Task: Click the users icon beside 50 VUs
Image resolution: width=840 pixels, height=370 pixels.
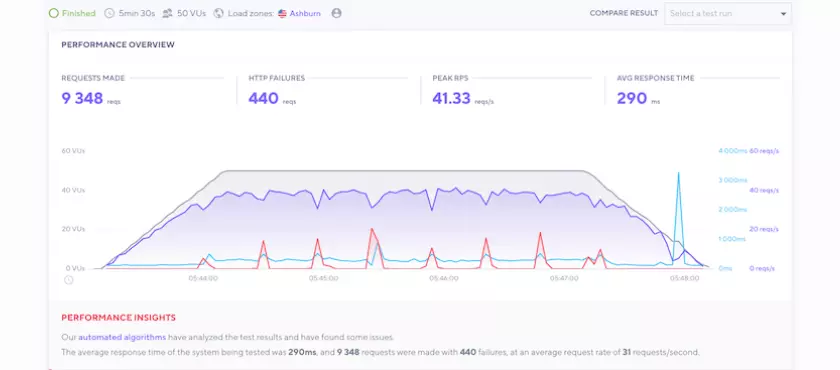Action: (x=167, y=13)
